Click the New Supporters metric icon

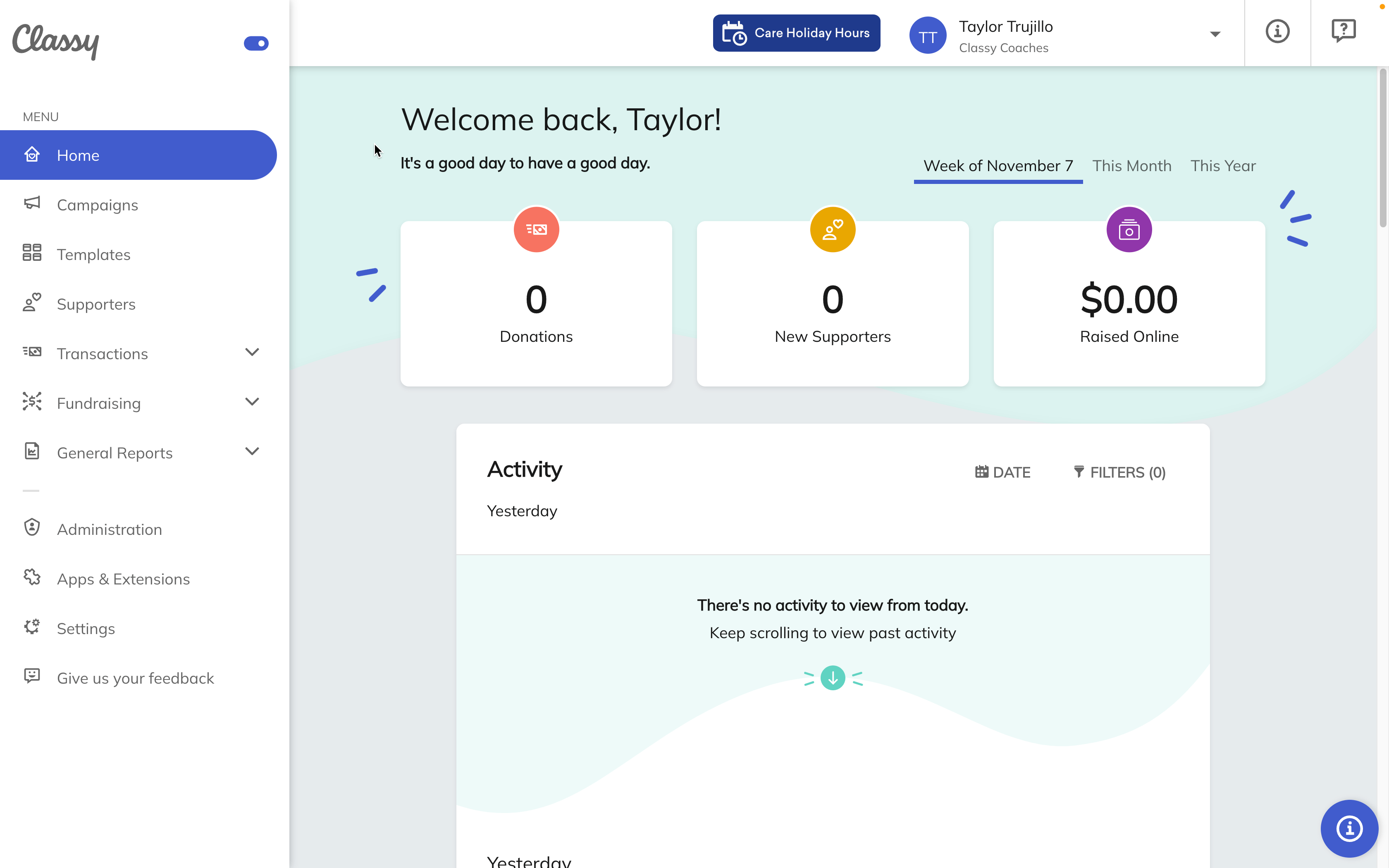(832, 229)
